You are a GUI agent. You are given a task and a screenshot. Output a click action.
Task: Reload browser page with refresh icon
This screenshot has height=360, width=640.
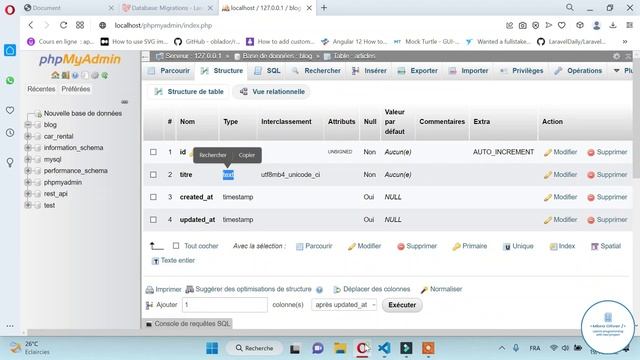[x=63, y=25]
